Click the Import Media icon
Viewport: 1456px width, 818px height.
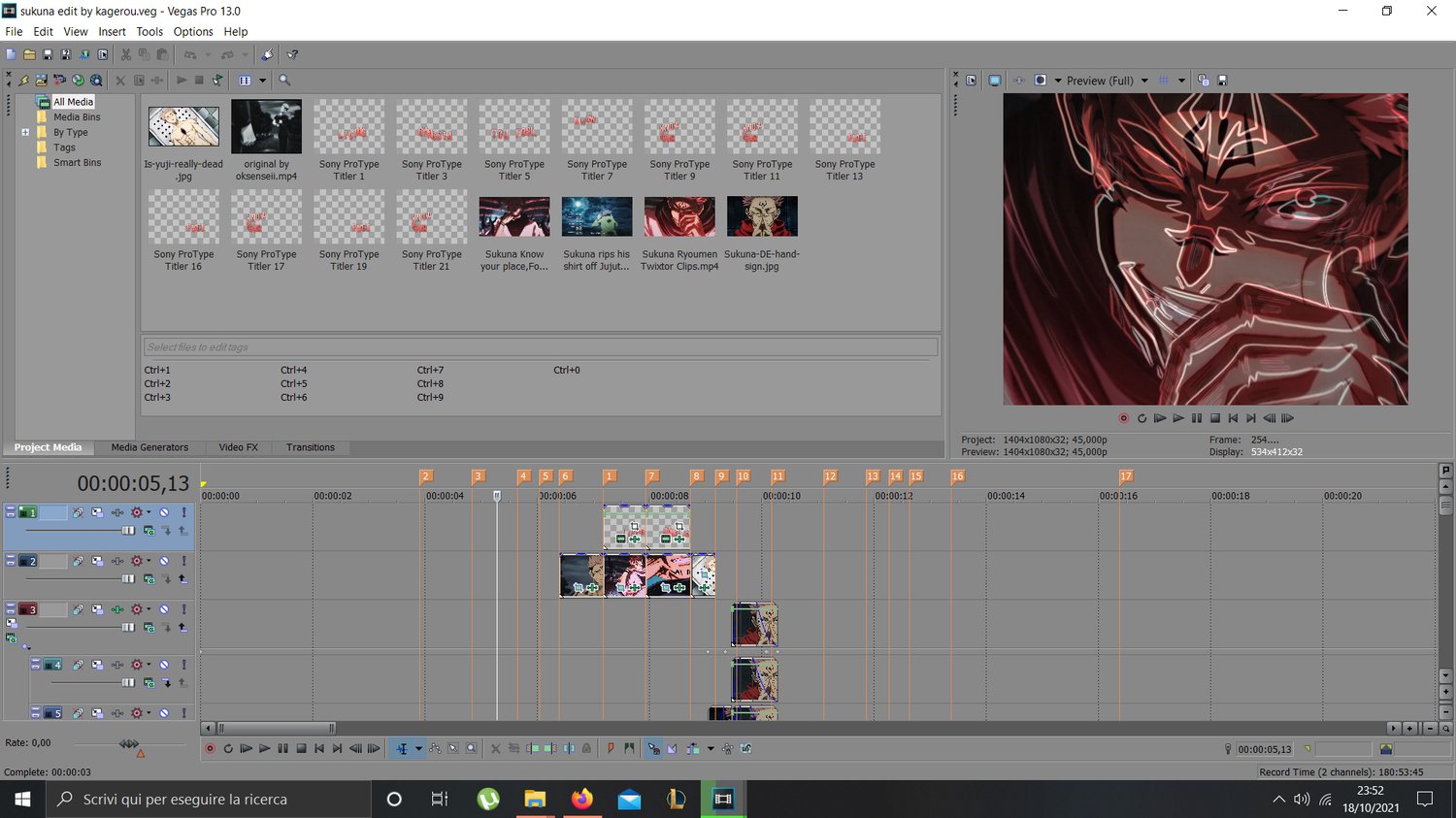pos(41,81)
